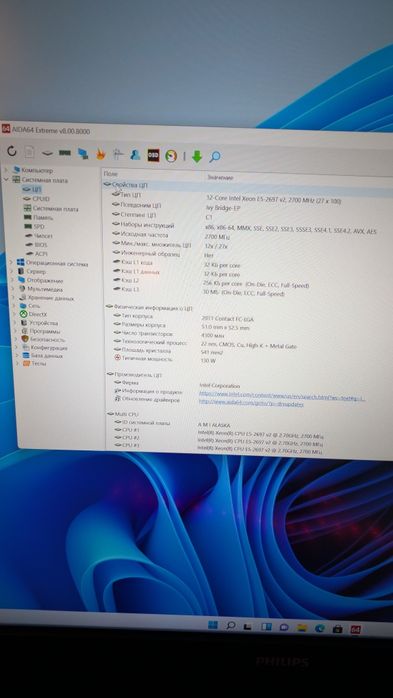
Task: Select SPD in the tree
Action: 35,226
